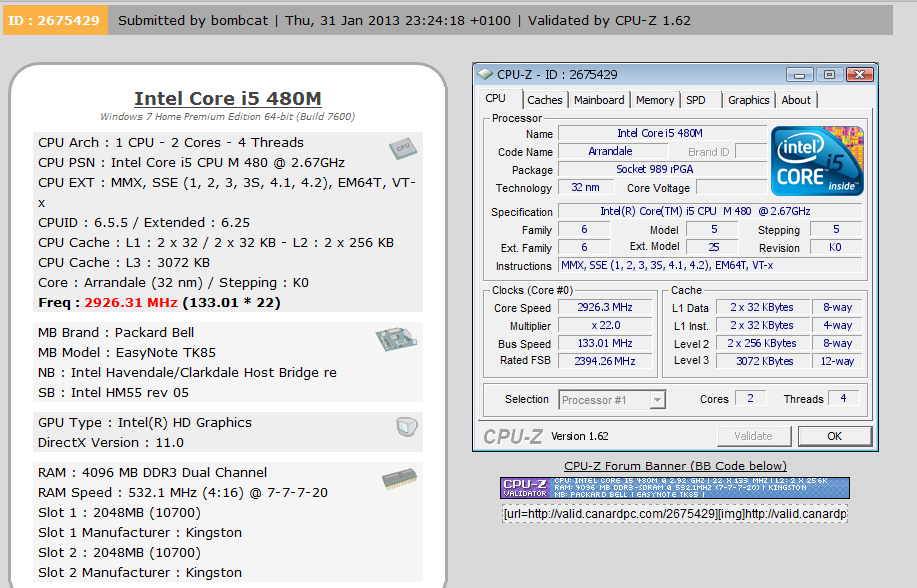Viewport: 917px width, 588px height.
Task: Click the Windows 7 Home Premium subtitle
Action: [227, 116]
